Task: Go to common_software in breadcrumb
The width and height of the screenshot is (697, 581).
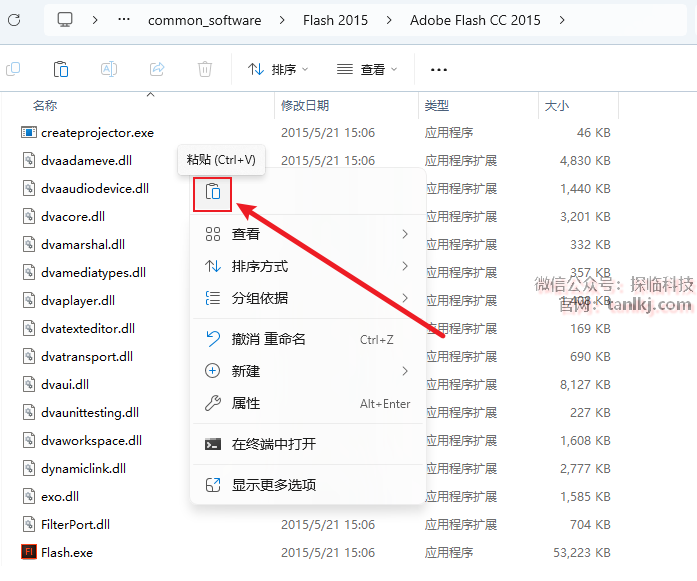Action: coord(204,20)
